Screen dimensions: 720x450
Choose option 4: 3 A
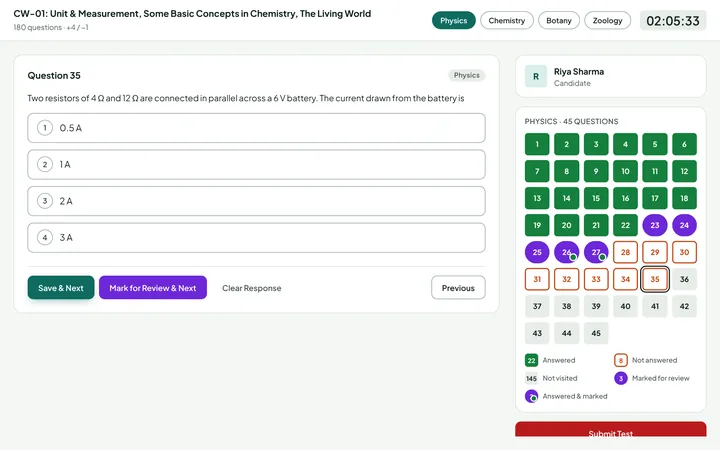point(256,238)
